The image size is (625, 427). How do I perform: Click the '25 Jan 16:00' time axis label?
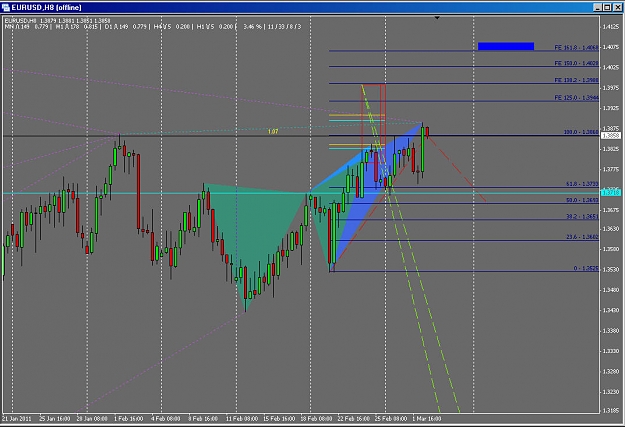pos(55,418)
